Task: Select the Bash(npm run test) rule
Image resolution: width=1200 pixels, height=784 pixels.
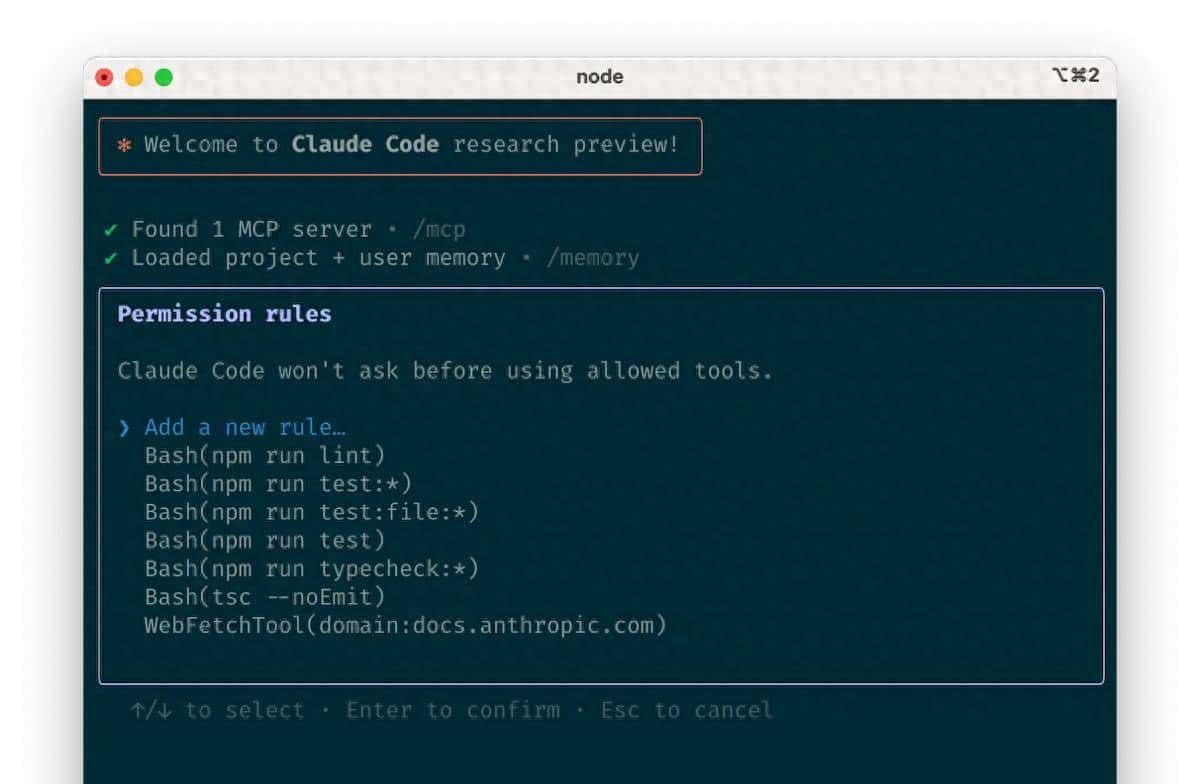Action: (x=265, y=541)
